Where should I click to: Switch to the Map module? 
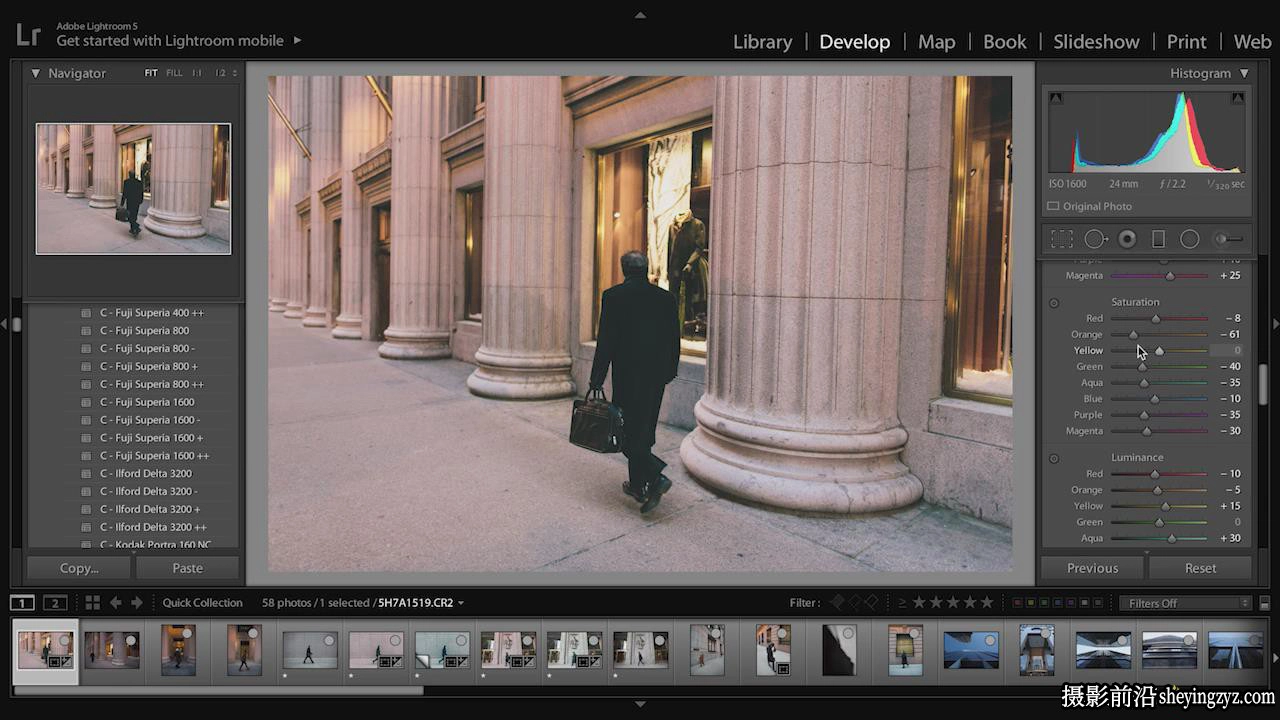(937, 42)
